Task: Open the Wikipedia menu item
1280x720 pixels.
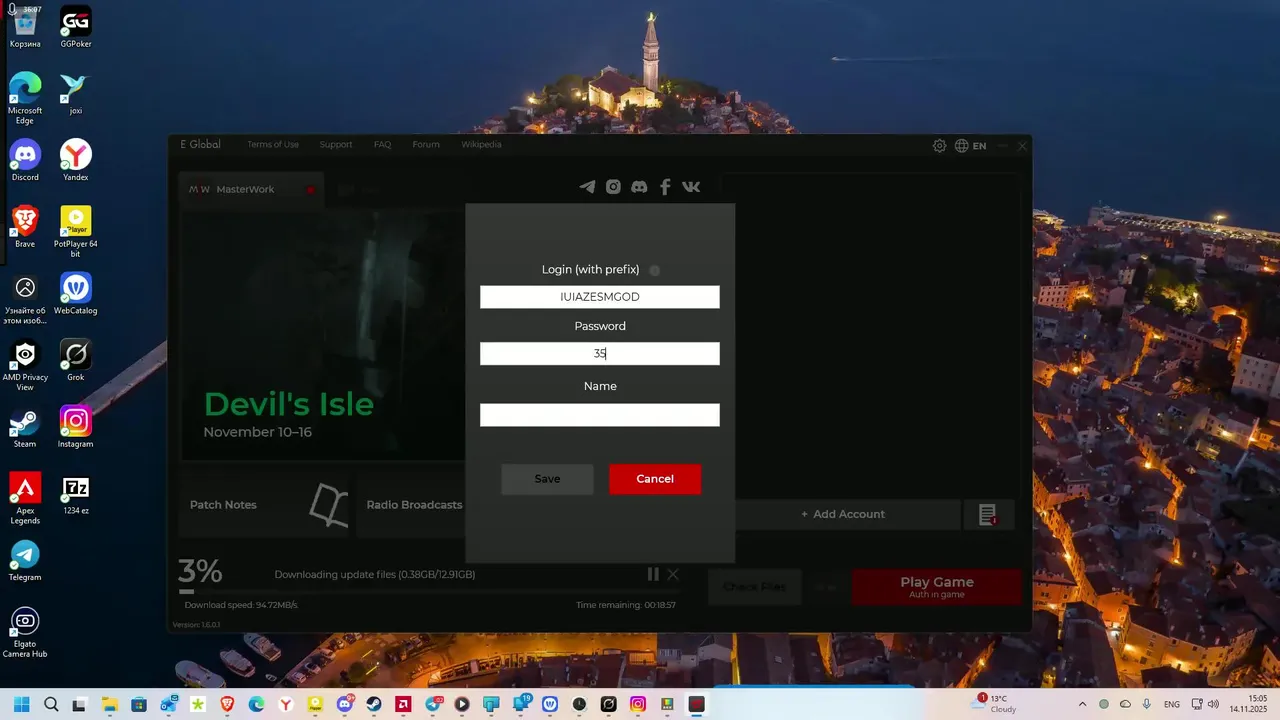Action: click(x=481, y=145)
